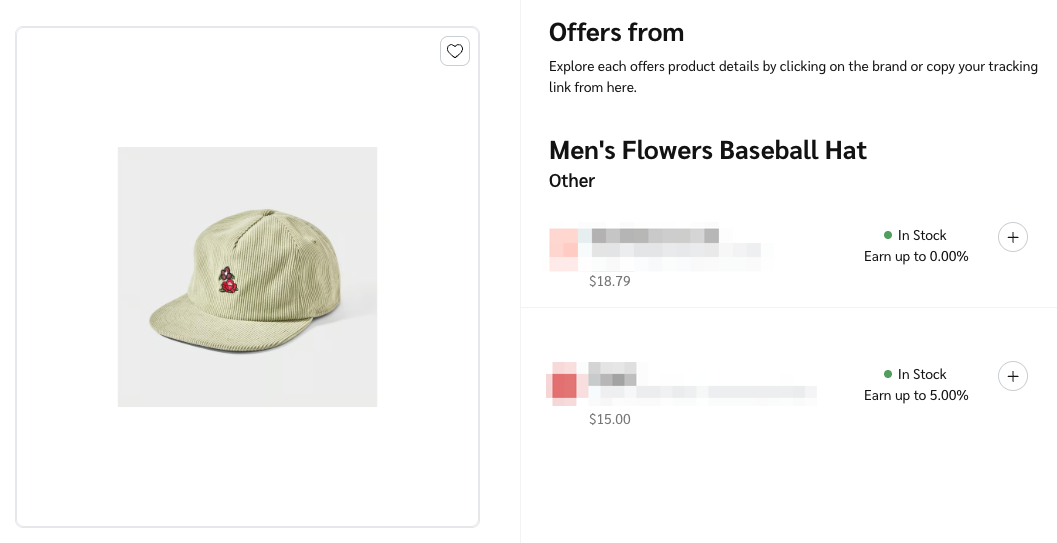Image resolution: width=1057 pixels, height=543 pixels.
Task: Select the "Earn up to 0.00%" text
Action: [916, 256]
